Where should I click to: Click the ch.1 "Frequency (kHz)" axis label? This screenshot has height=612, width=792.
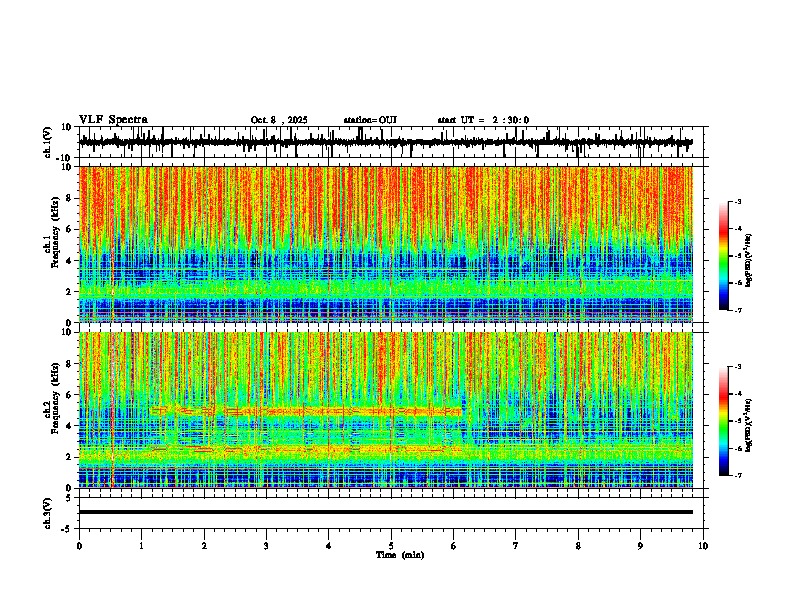(x=55, y=233)
